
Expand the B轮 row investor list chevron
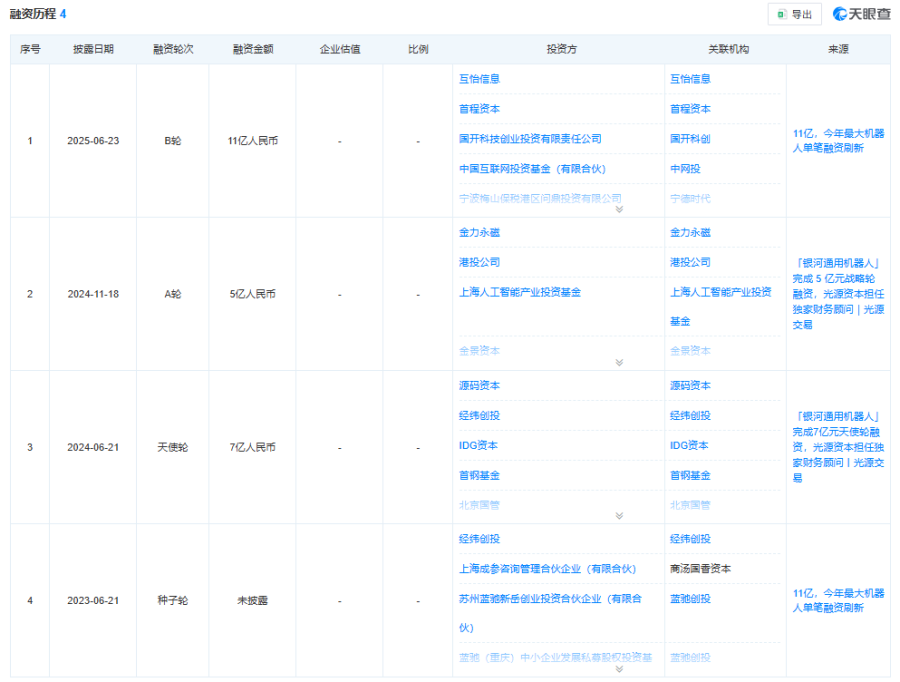(x=619, y=209)
